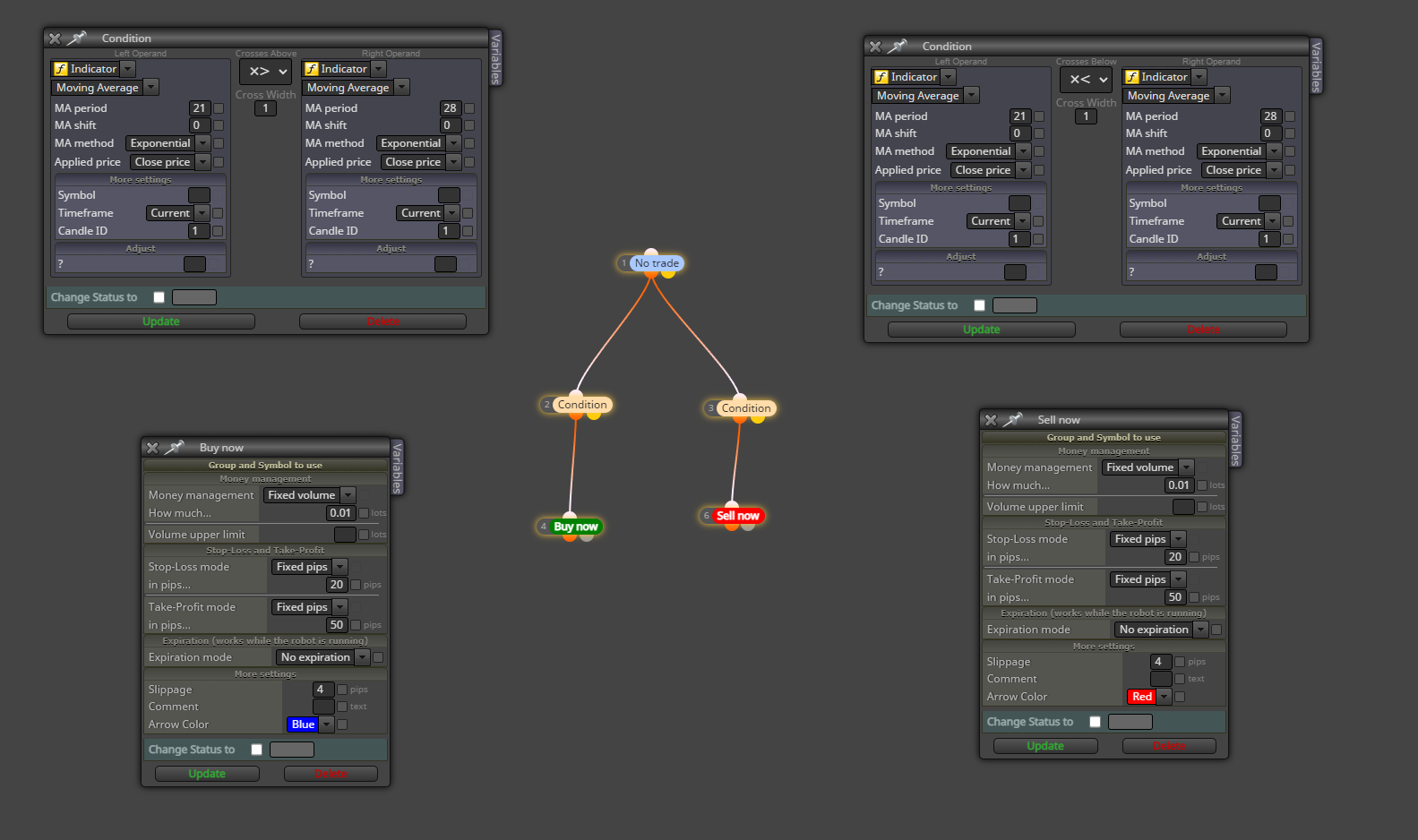
Task: Open the Crosses Above operator dropdown
Action: click(x=267, y=72)
